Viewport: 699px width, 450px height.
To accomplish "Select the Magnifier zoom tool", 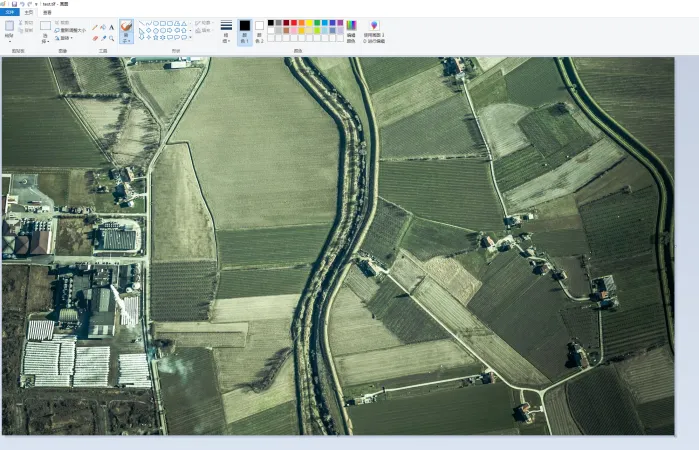I will coord(111,38).
